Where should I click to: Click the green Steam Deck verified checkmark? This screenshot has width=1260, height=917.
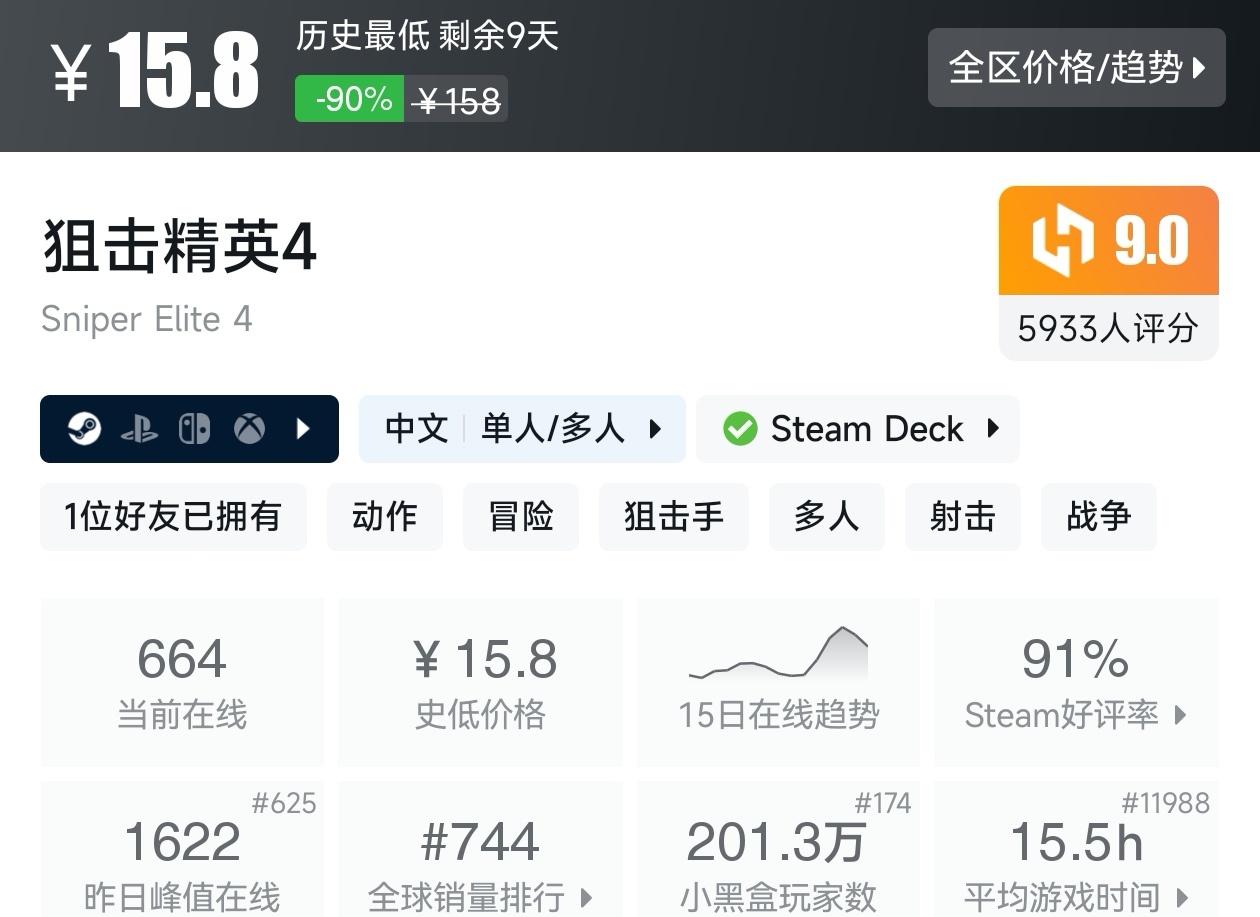(x=740, y=429)
